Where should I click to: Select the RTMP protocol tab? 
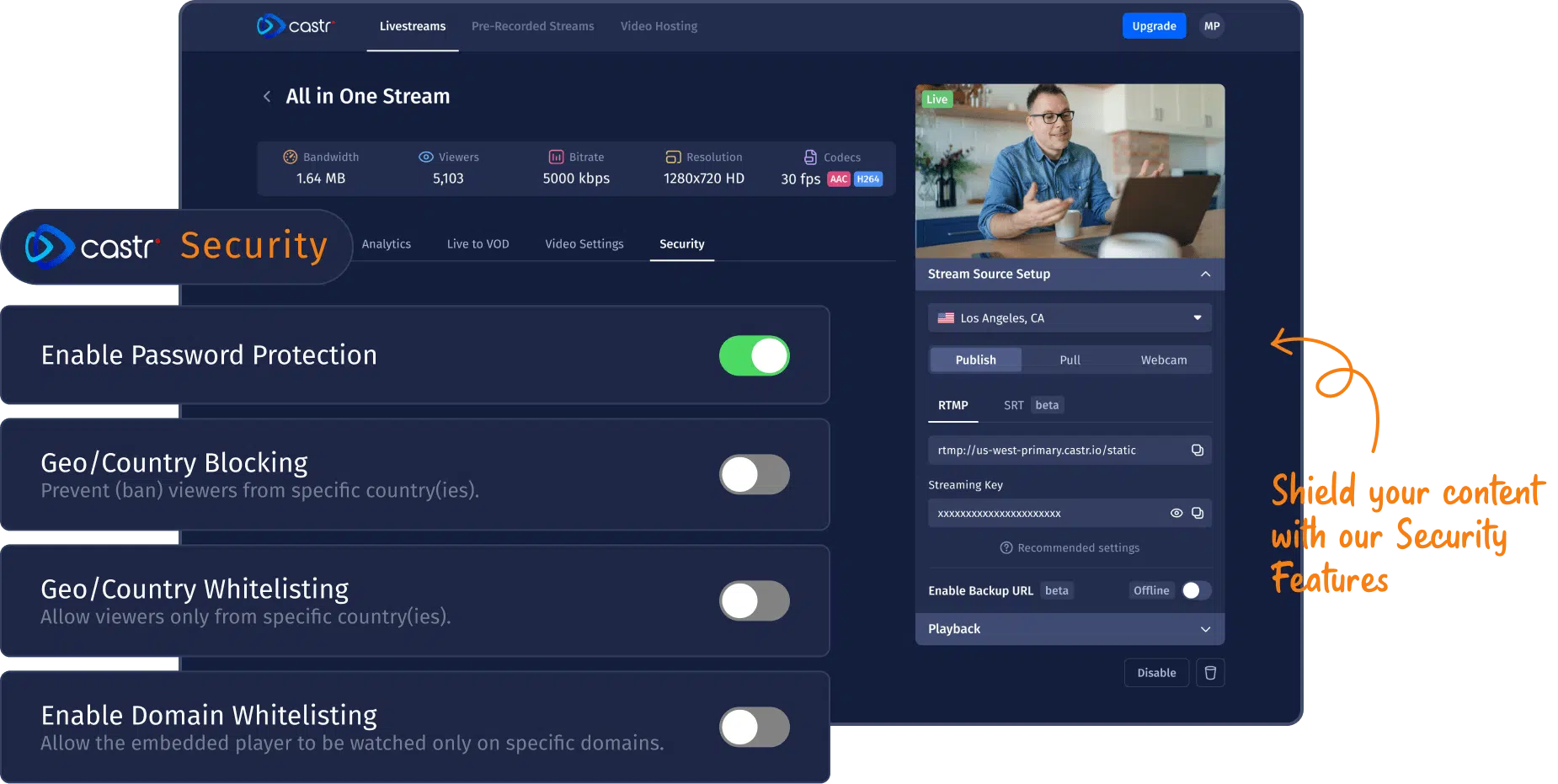(x=953, y=406)
